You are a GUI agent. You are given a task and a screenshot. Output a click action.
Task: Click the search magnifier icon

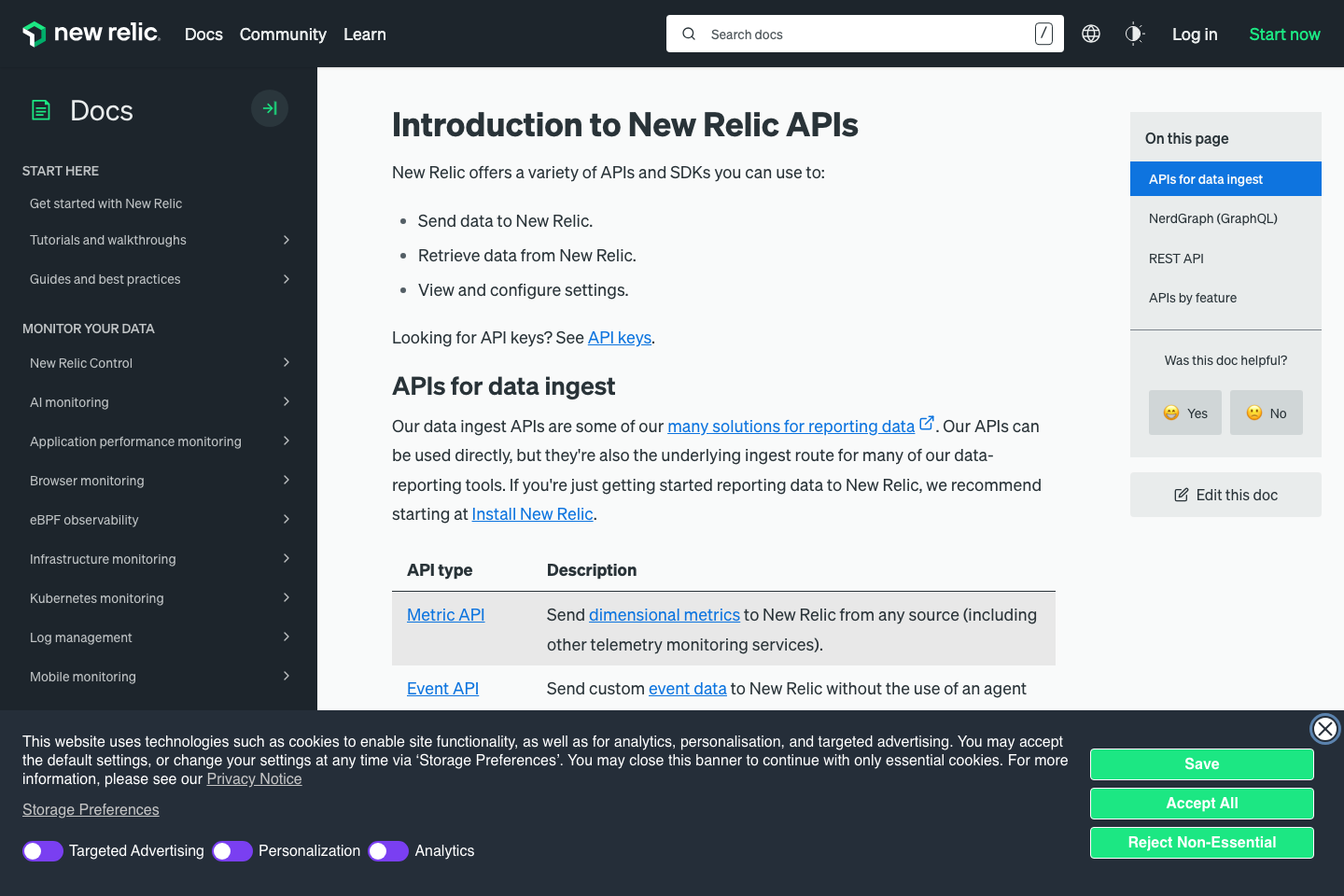pos(688,34)
